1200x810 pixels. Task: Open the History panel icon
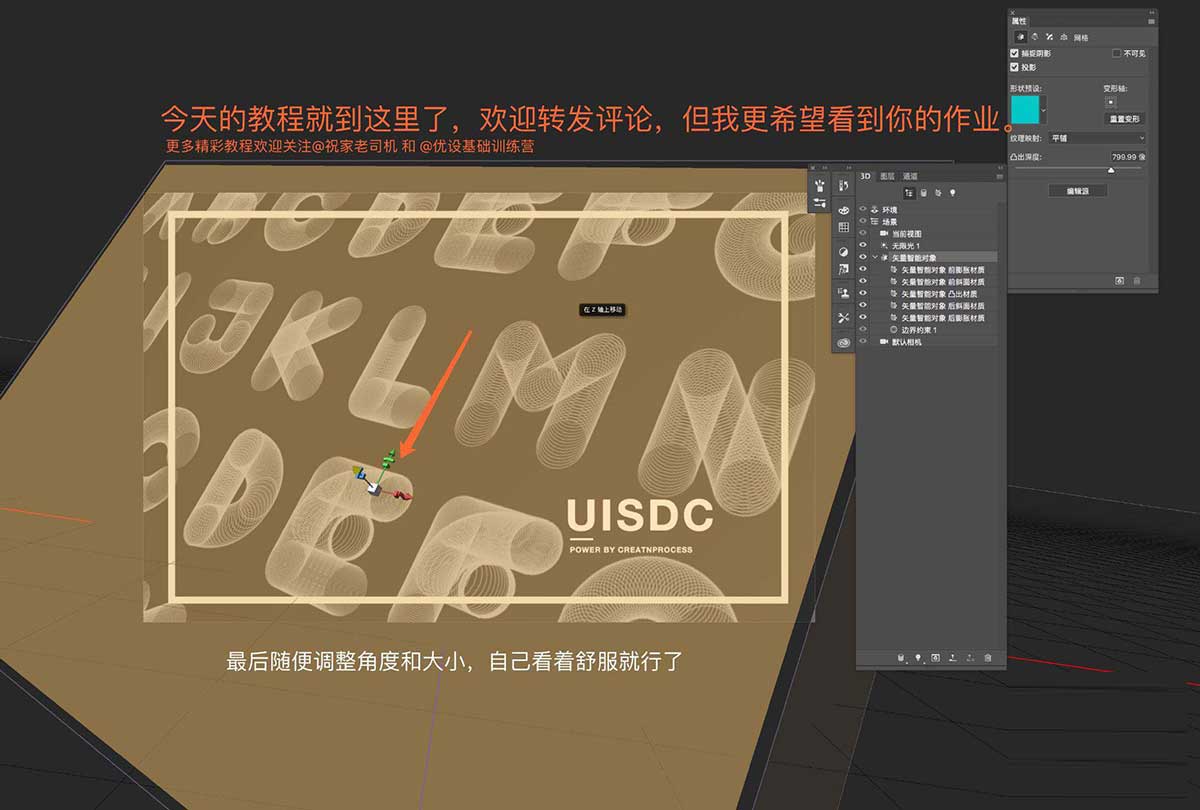843,184
